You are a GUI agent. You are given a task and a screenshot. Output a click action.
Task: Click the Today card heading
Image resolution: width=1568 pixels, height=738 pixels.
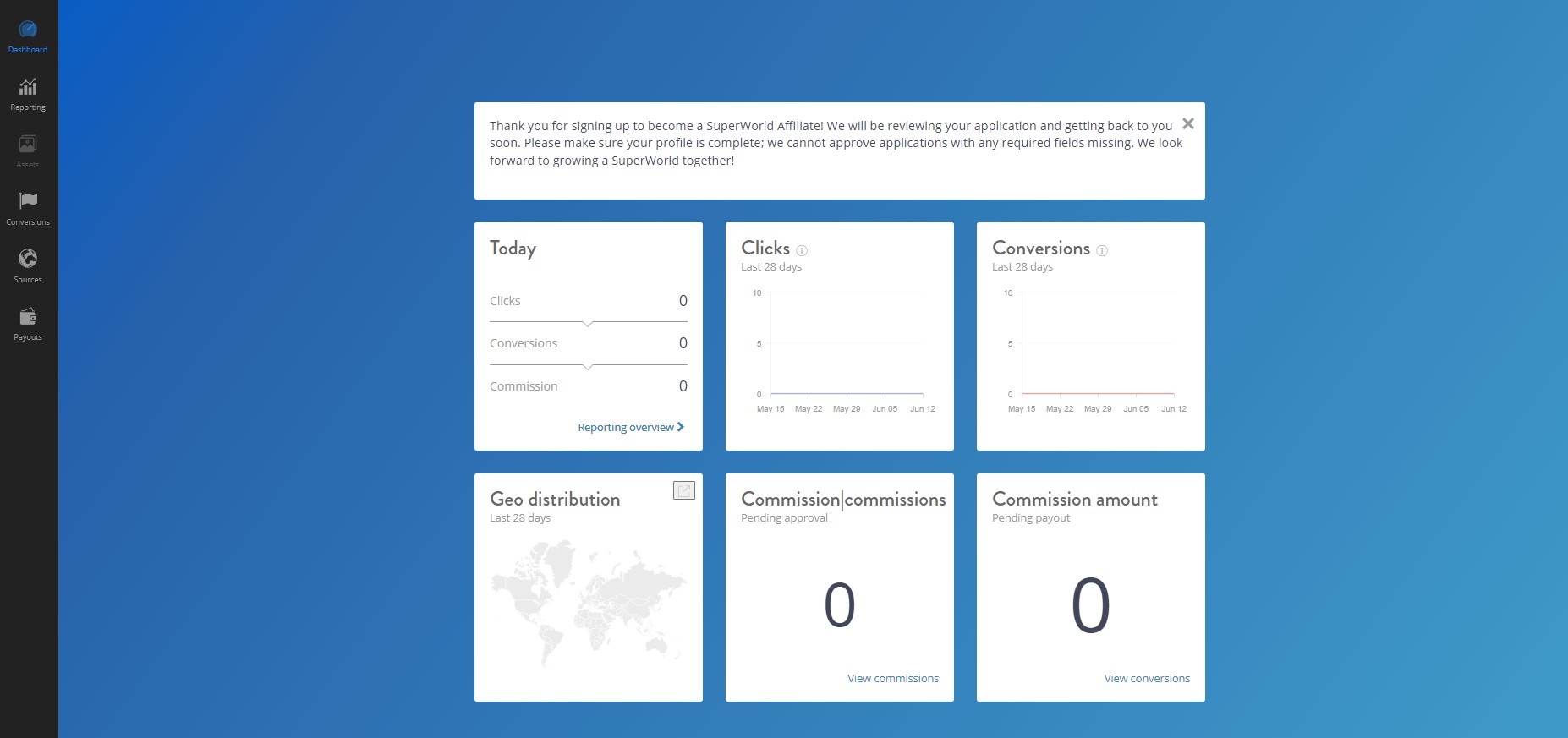click(x=513, y=249)
